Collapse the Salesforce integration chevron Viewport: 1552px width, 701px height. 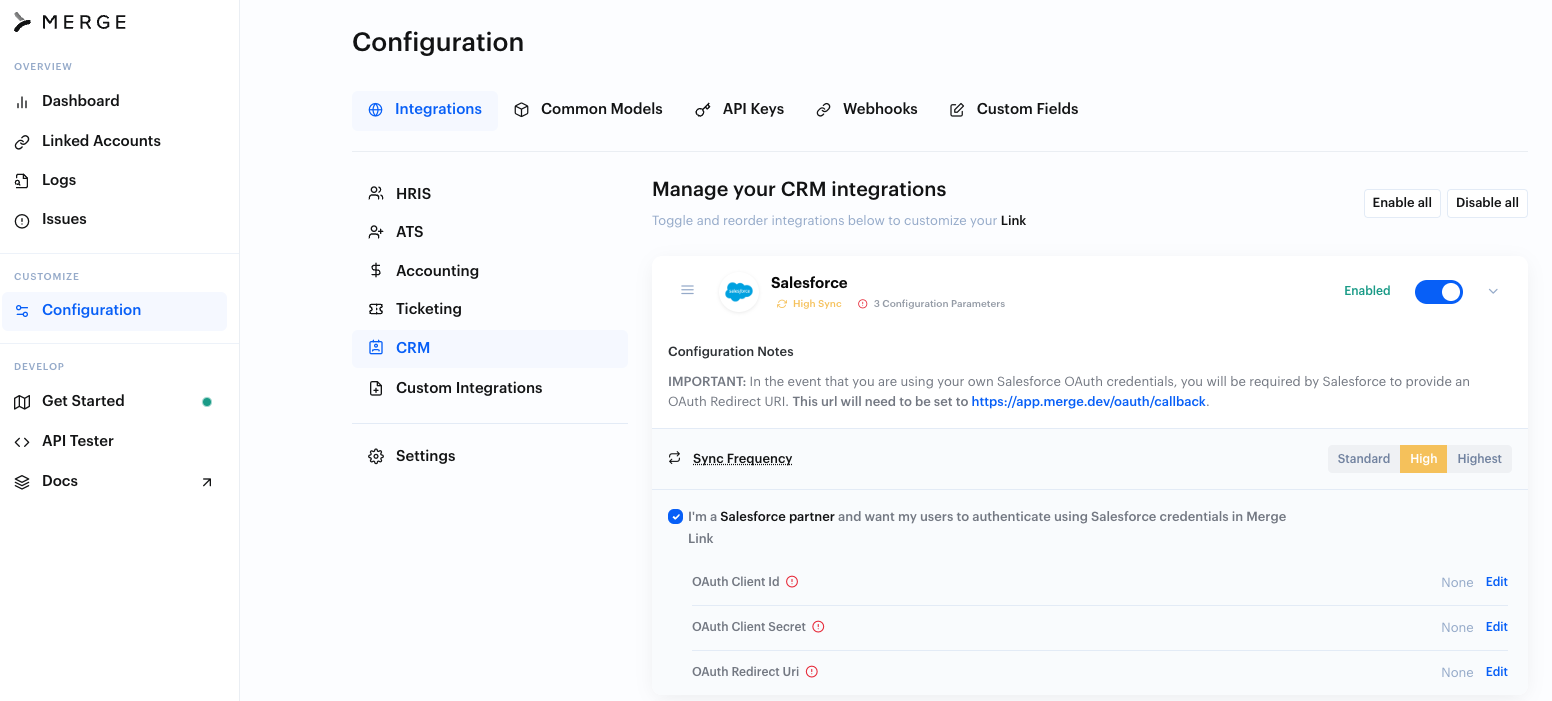(1493, 291)
